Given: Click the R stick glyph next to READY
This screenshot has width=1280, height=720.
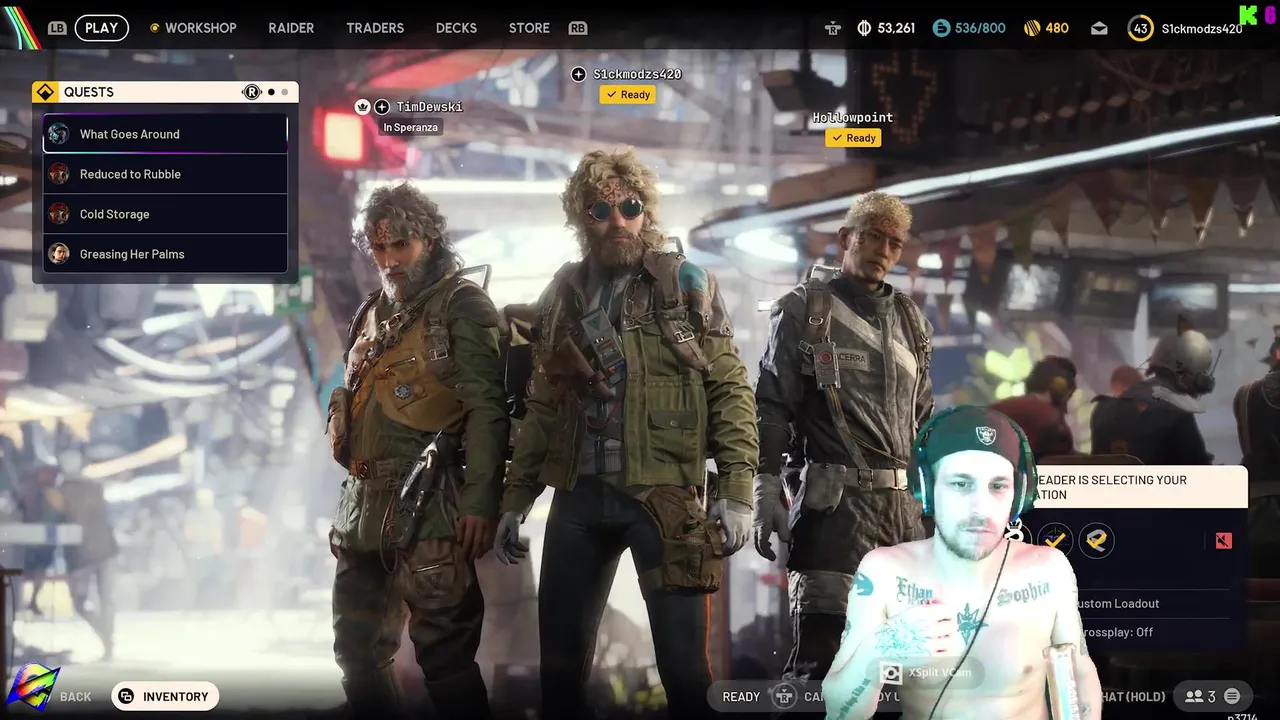Looking at the screenshot, I should click(x=786, y=697).
